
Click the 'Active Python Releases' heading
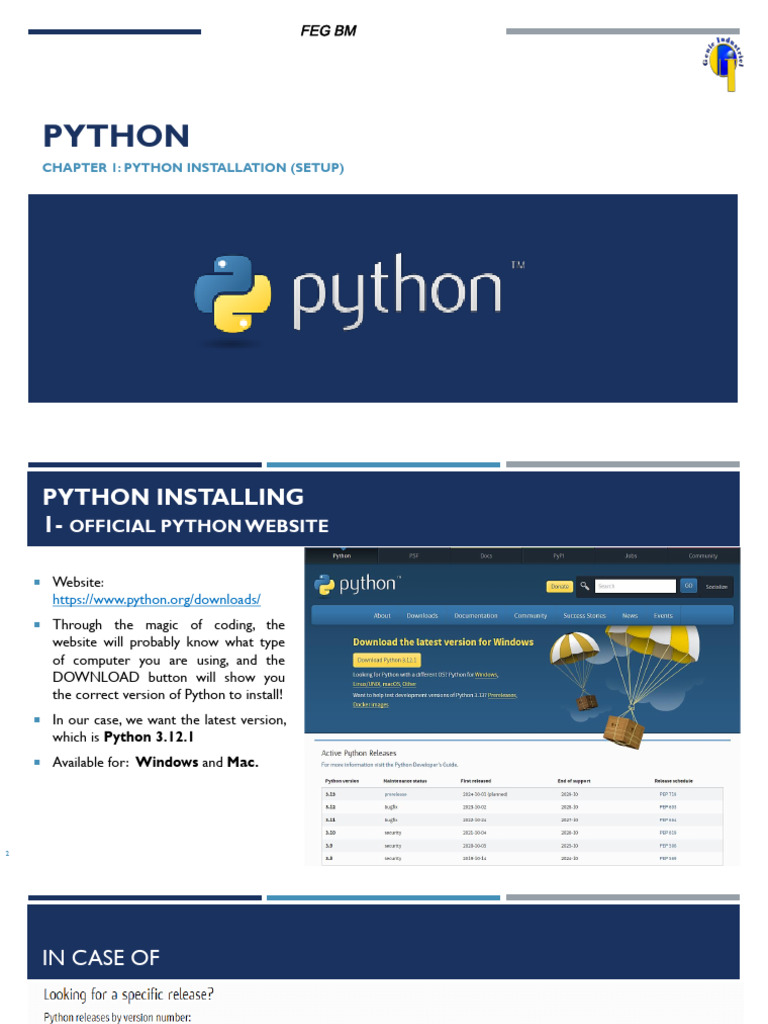[359, 753]
